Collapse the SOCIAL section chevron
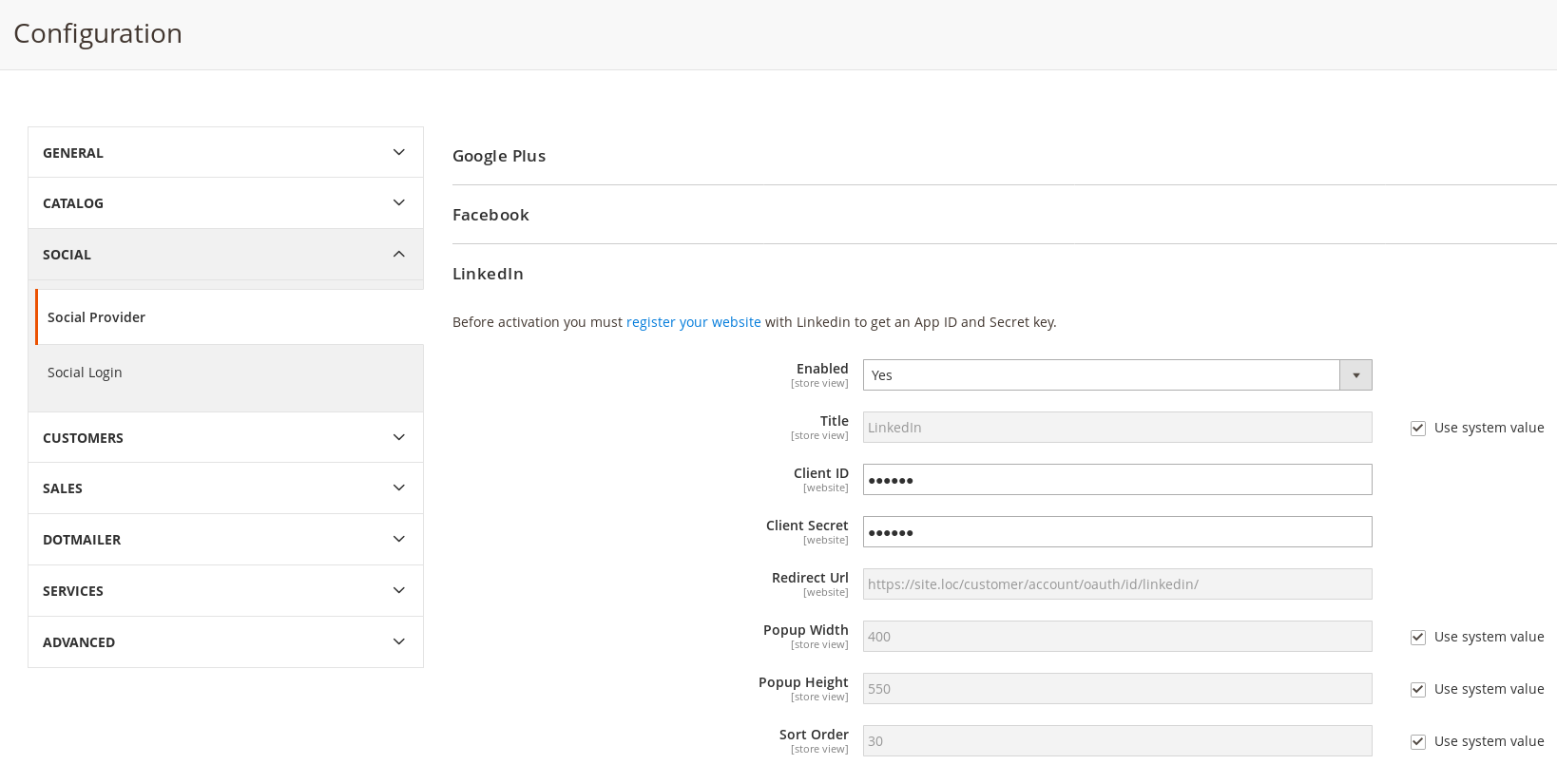This screenshot has width=1557, height=784. pos(399,254)
